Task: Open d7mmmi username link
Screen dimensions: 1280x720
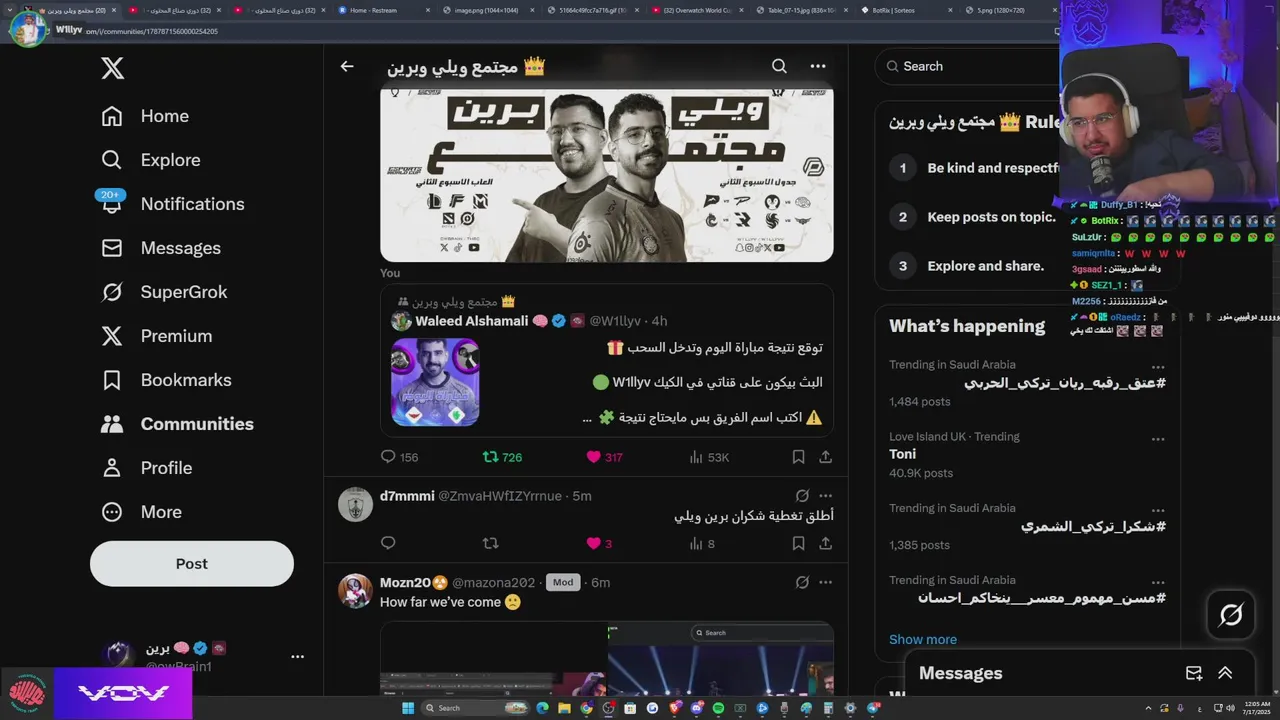Action: (407, 496)
